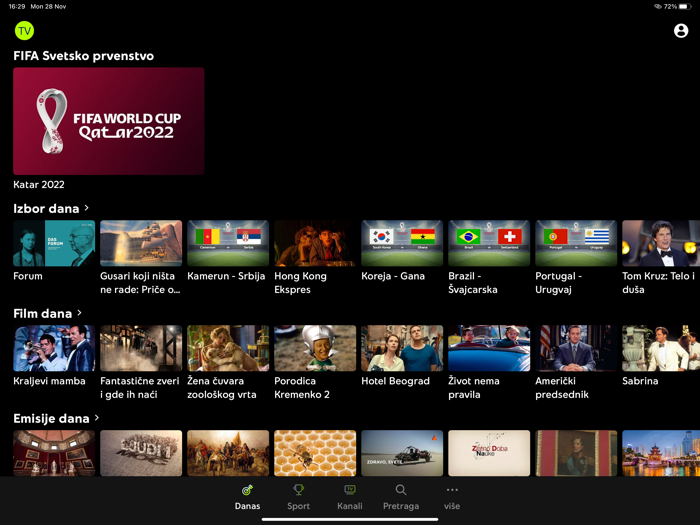Open the Američki predsednik thumbnail
Image resolution: width=700 pixels, height=525 pixels.
pos(576,348)
